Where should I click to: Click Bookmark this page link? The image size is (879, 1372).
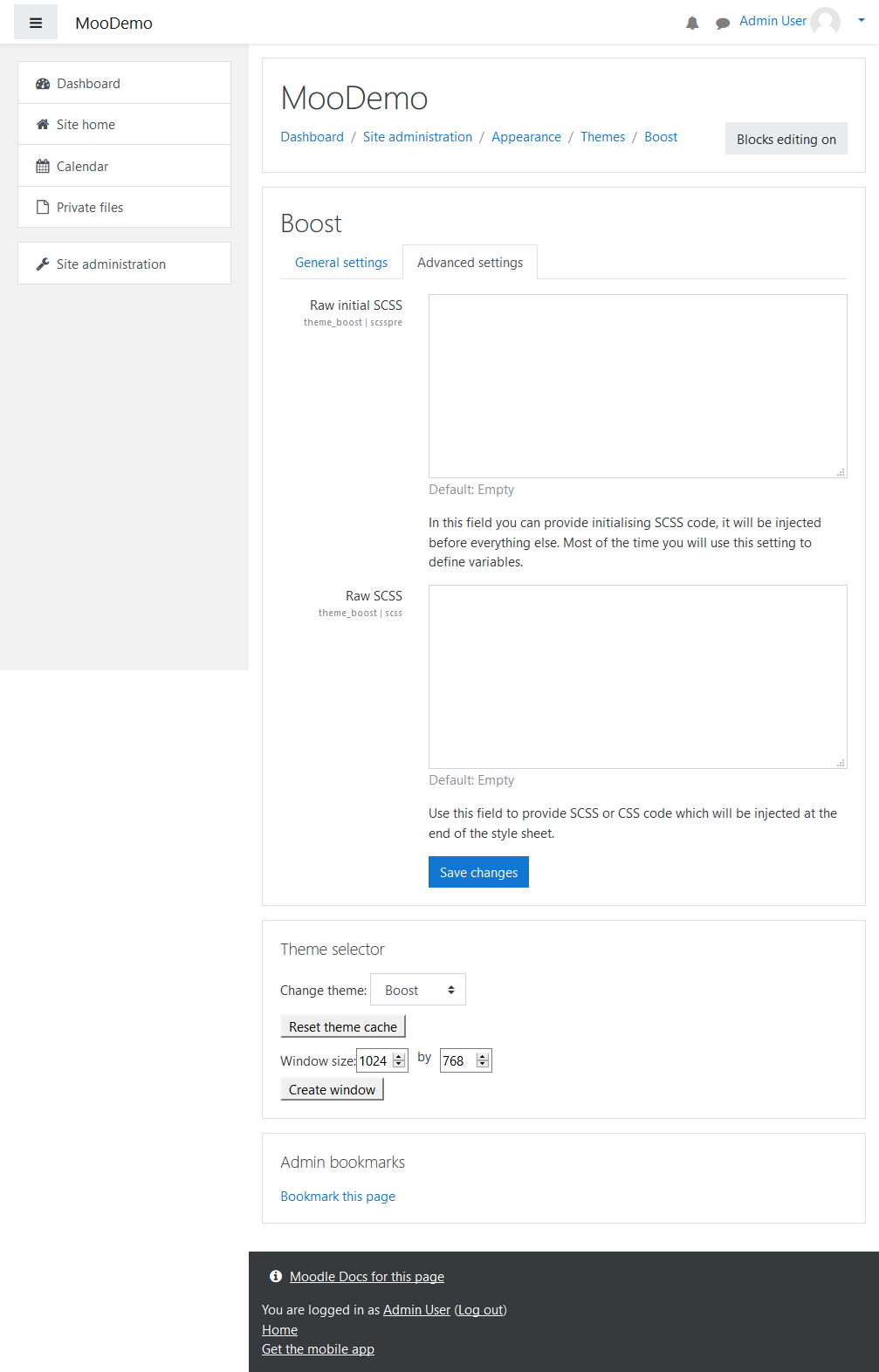point(338,1196)
